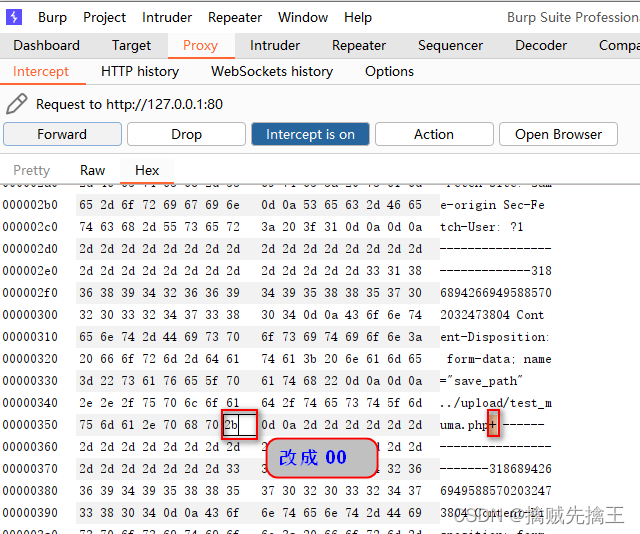Click the row offset 000002b0
640x534 pixels.
[30, 205]
